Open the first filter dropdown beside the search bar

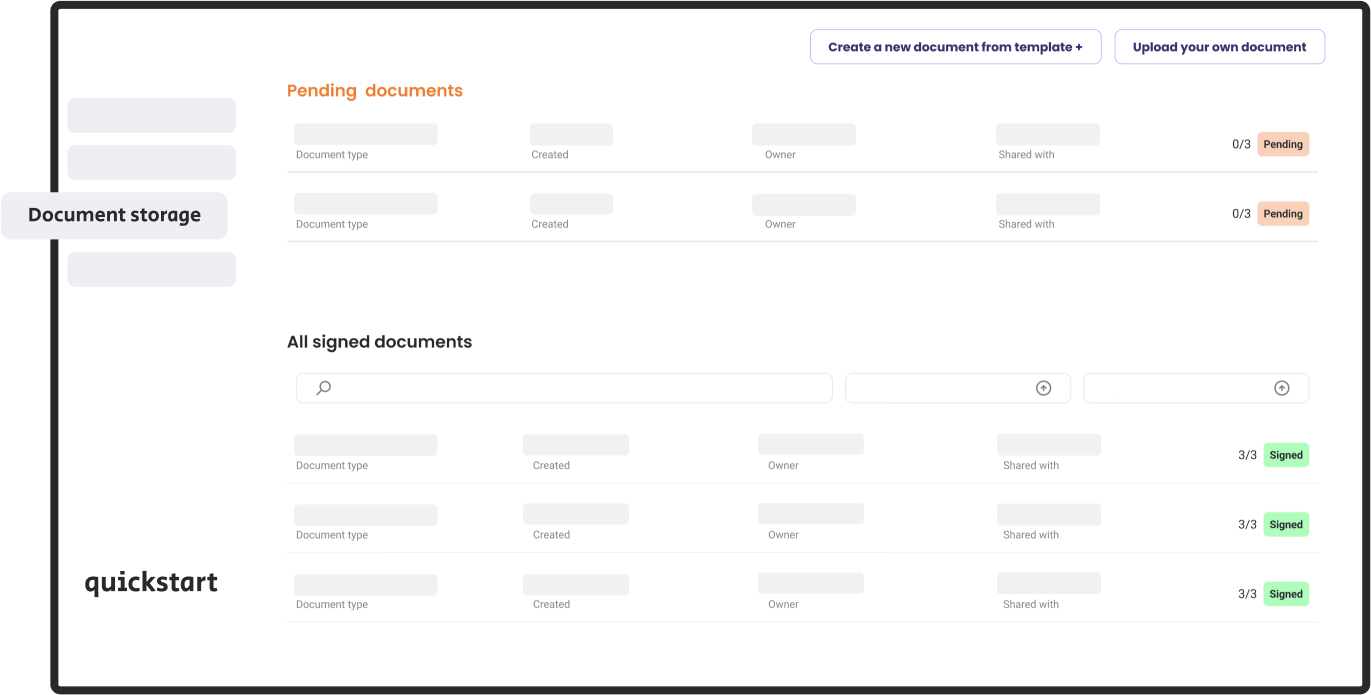tap(957, 387)
